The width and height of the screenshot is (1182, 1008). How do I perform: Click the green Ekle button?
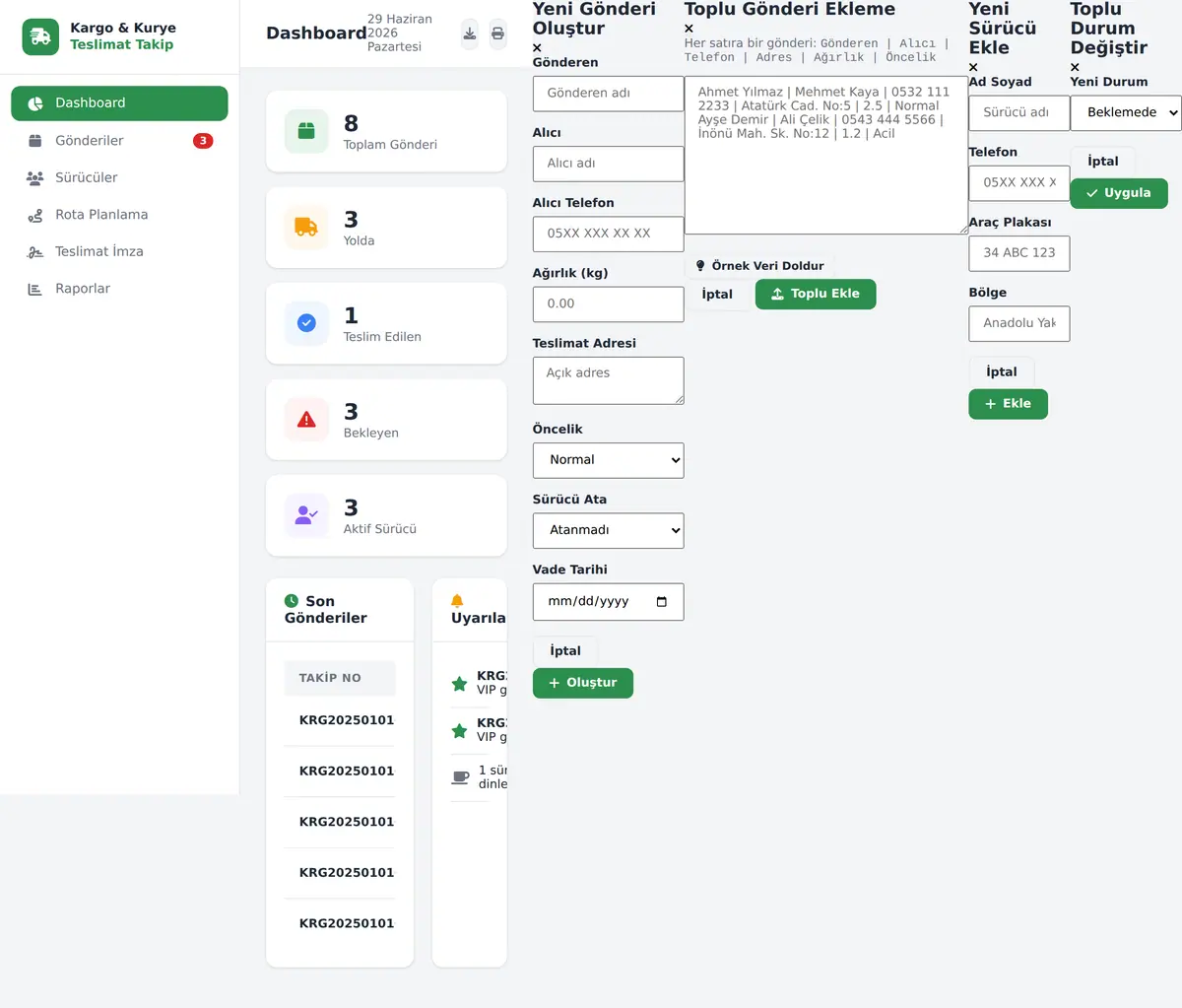(1008, 404)
